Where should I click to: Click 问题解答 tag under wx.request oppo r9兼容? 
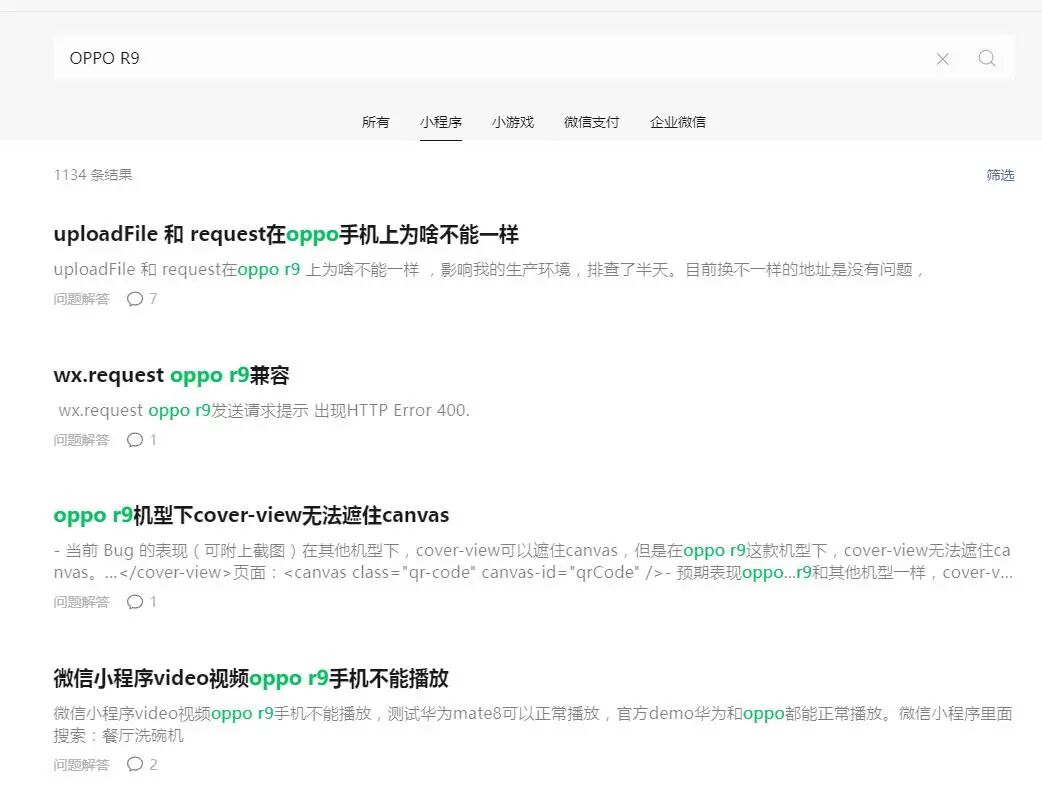82,440
